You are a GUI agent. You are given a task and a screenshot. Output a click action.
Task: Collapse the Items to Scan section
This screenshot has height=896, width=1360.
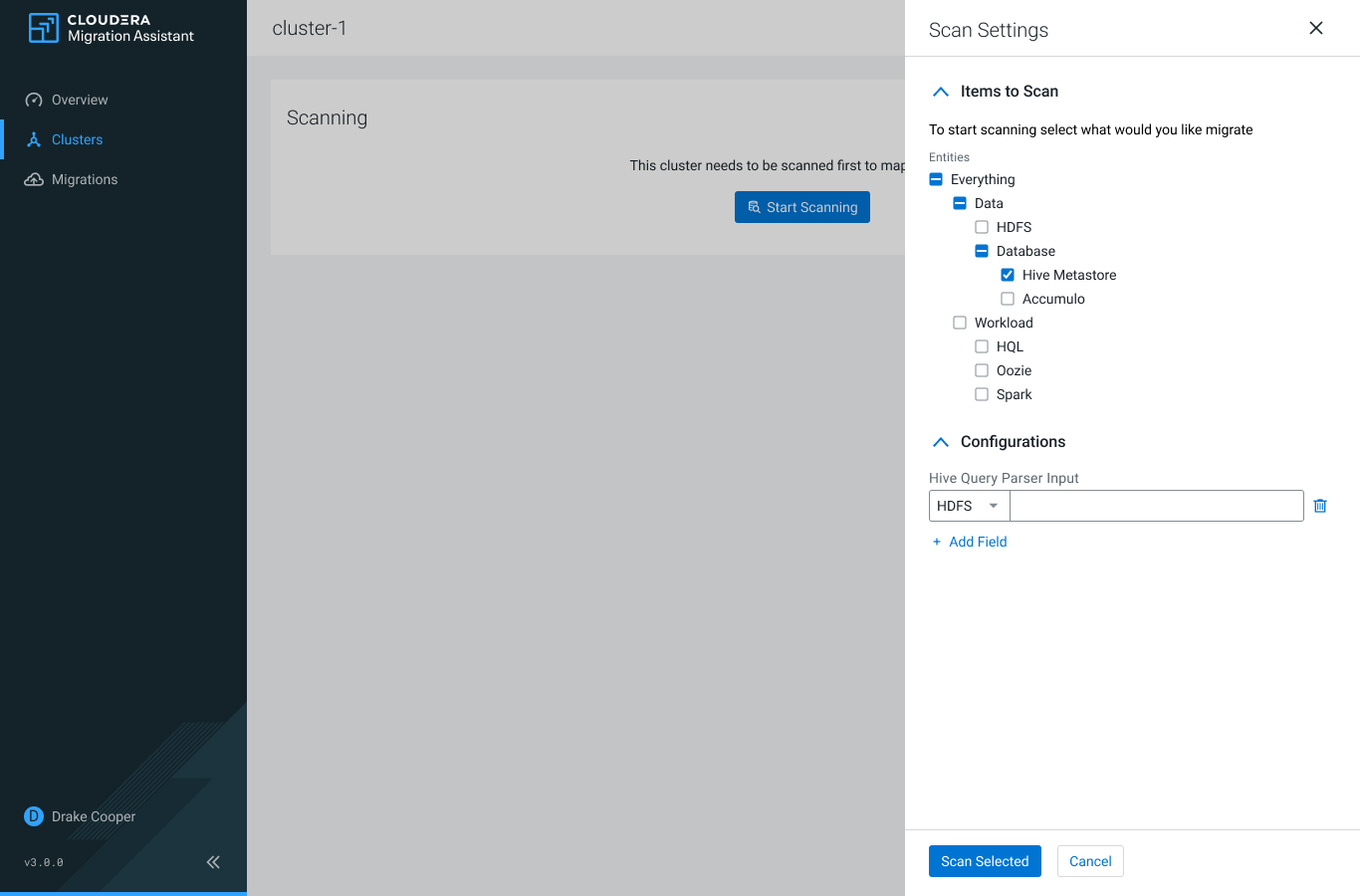[940, 92]
